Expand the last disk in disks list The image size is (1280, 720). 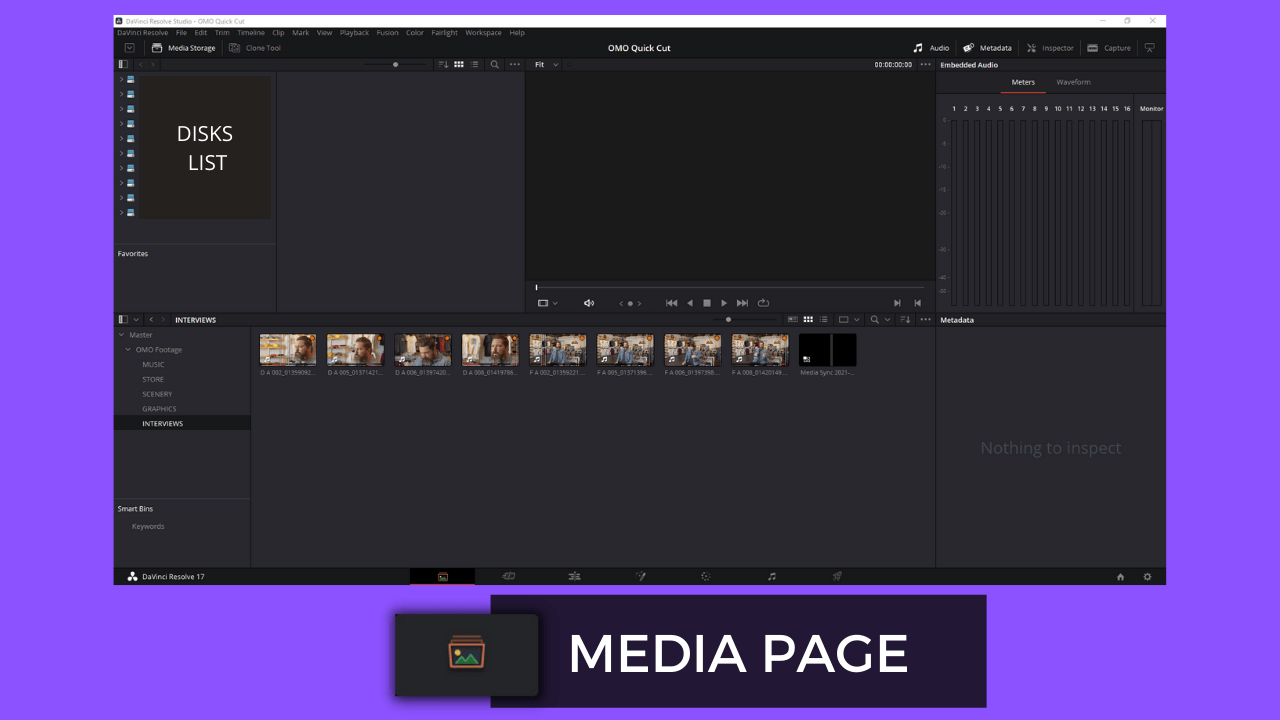pos(121,212)
